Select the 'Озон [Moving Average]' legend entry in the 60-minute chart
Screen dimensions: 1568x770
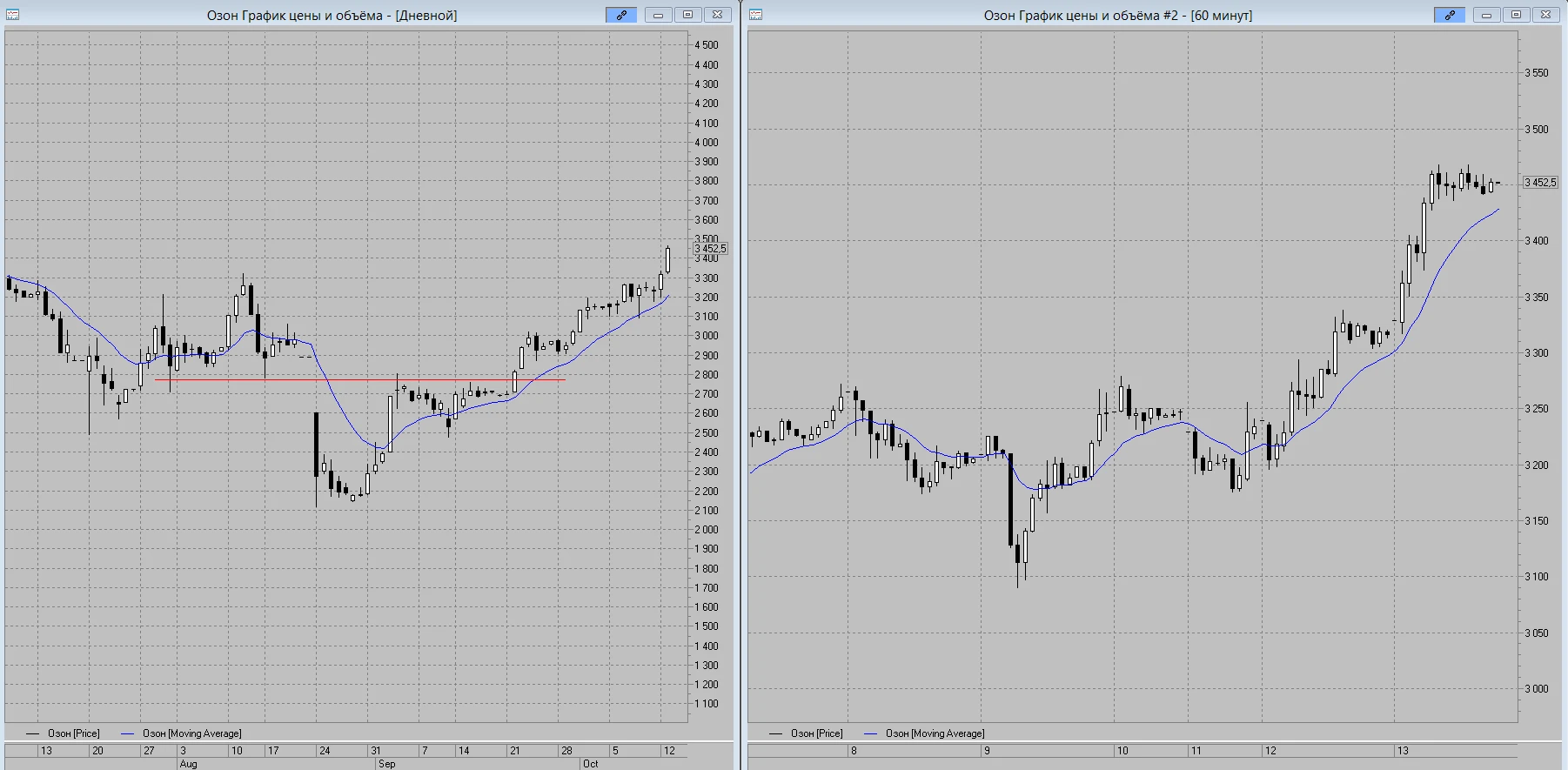pos(924,733)
